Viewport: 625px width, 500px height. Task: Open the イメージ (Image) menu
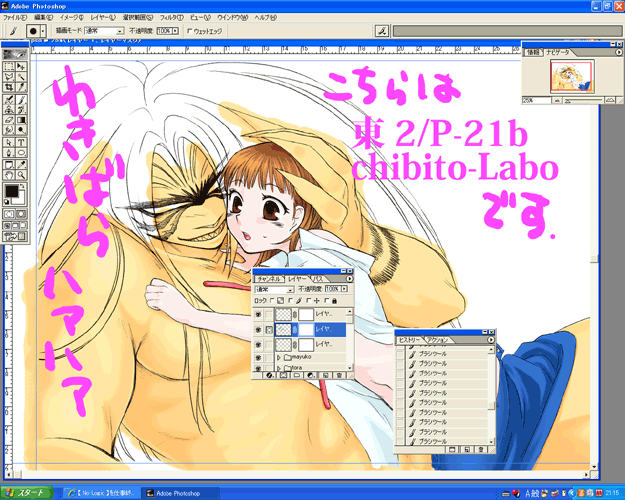point(72,18)
